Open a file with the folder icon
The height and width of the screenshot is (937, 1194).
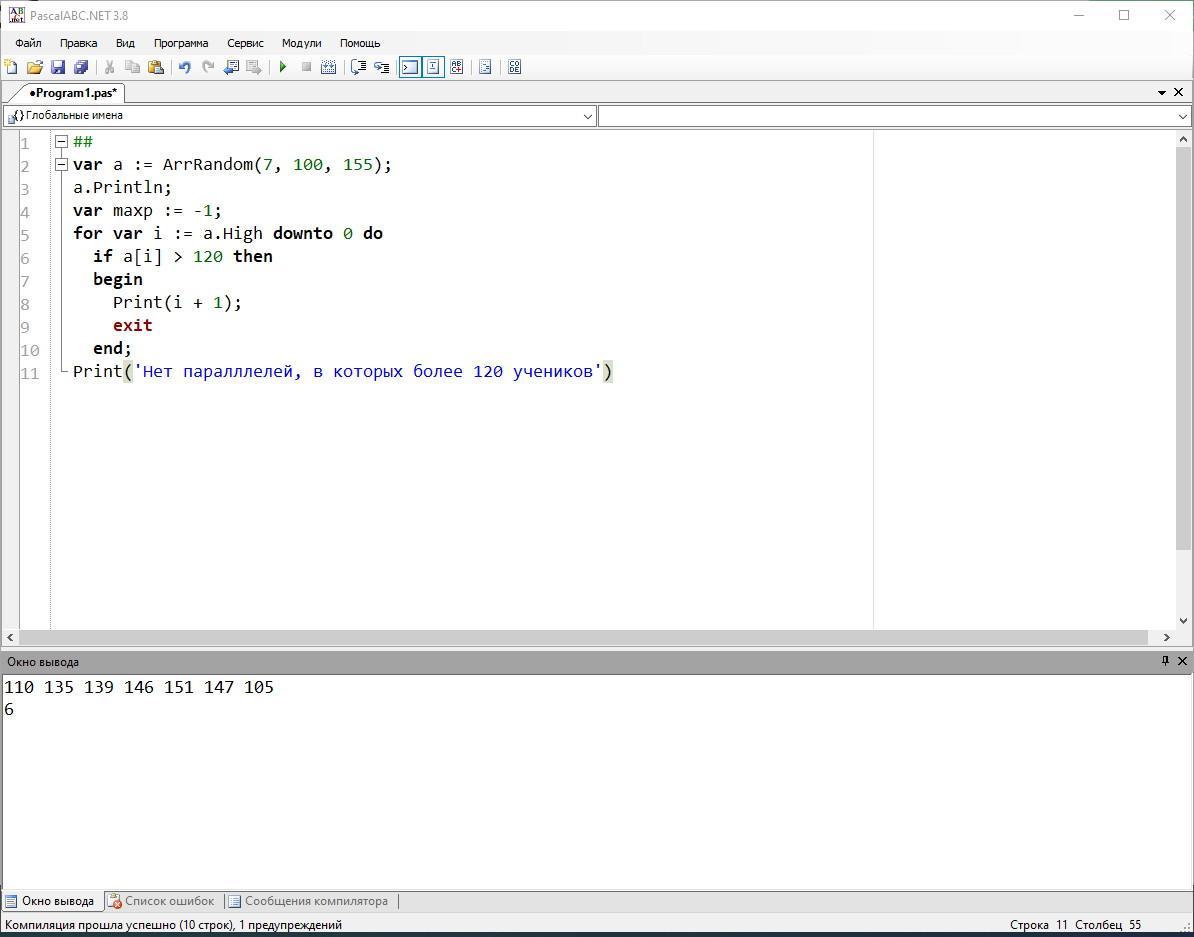tap(34, 67)
